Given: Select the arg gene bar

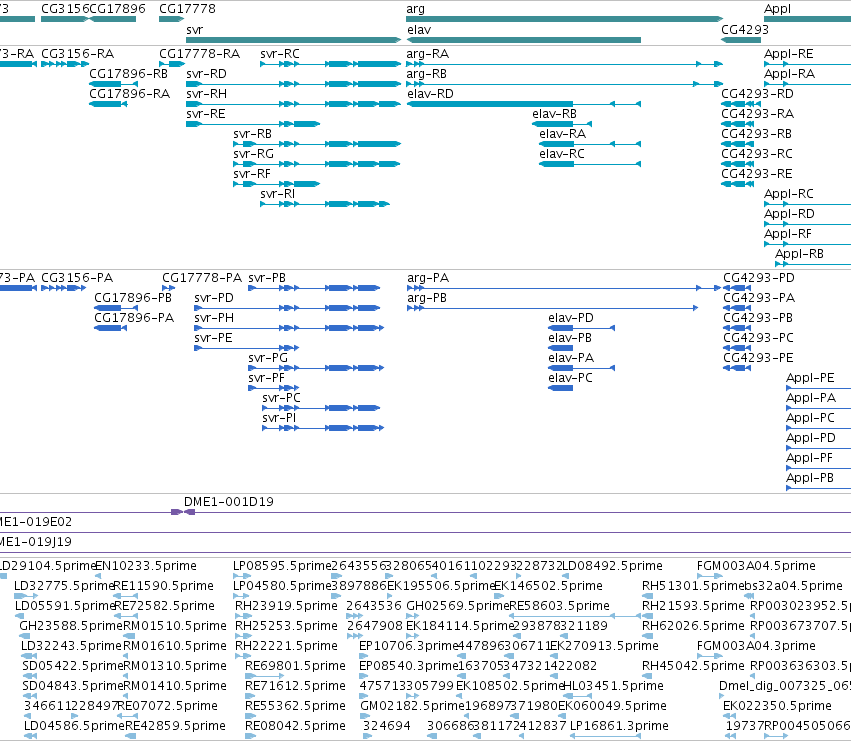Looking at the screenshot, I should (564, 19).
